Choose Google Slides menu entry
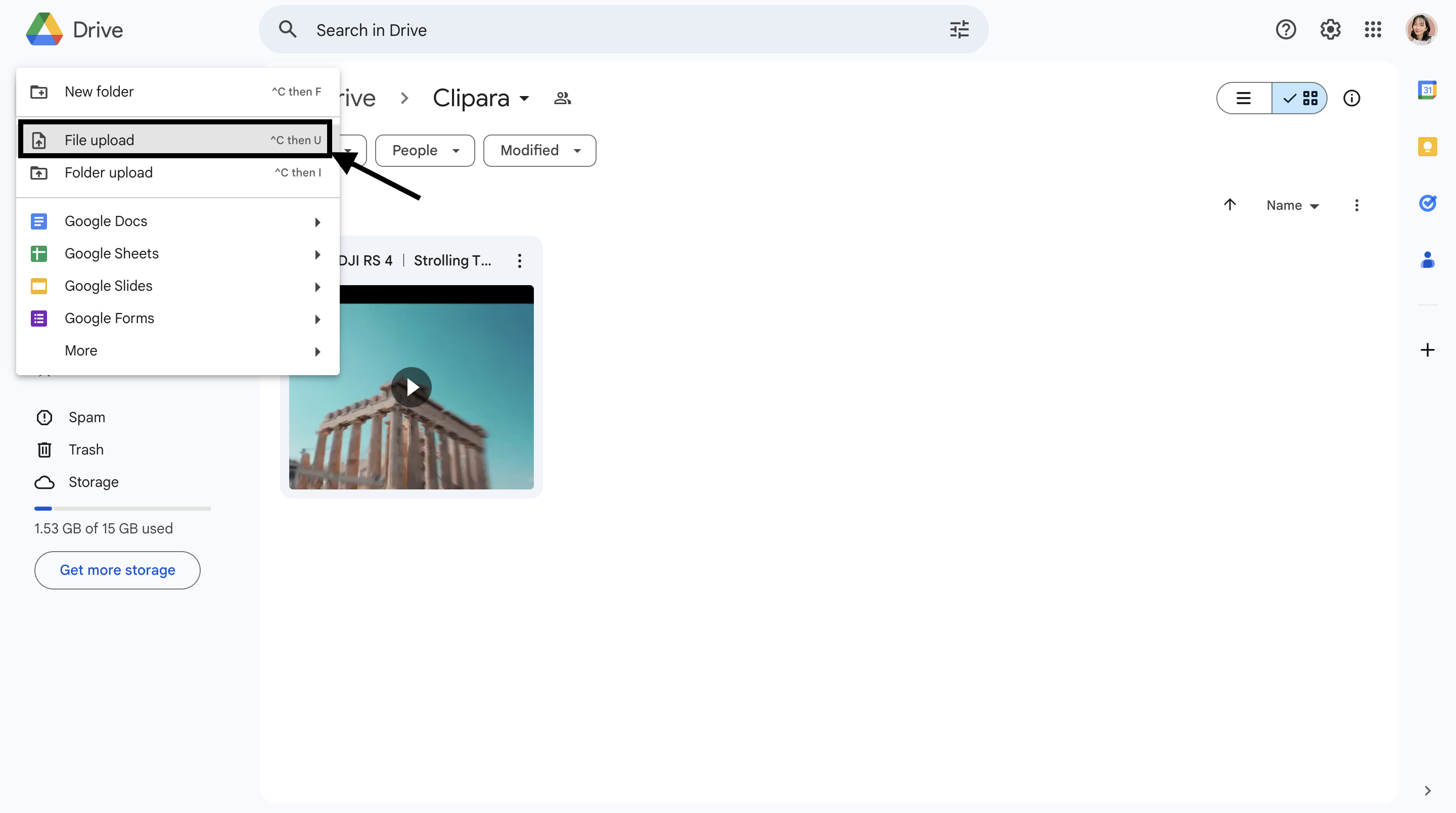Screen dimensions: 1456x813 tap(177, 286)
